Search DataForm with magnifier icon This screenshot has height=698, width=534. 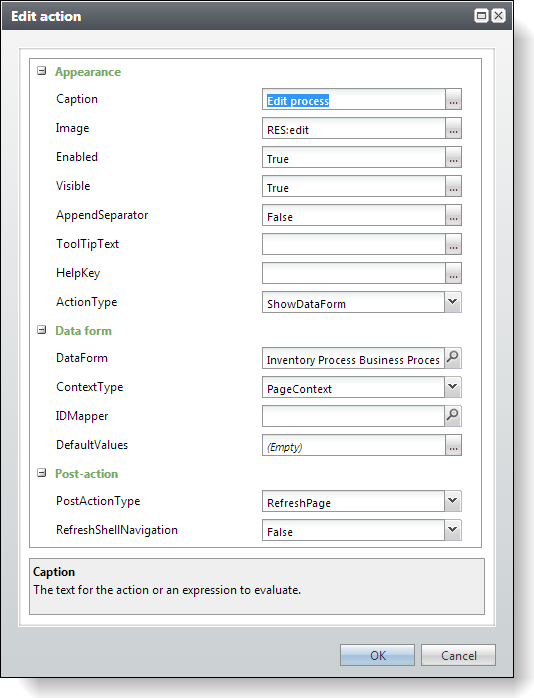pyautogui.click(x=453, y=358)
